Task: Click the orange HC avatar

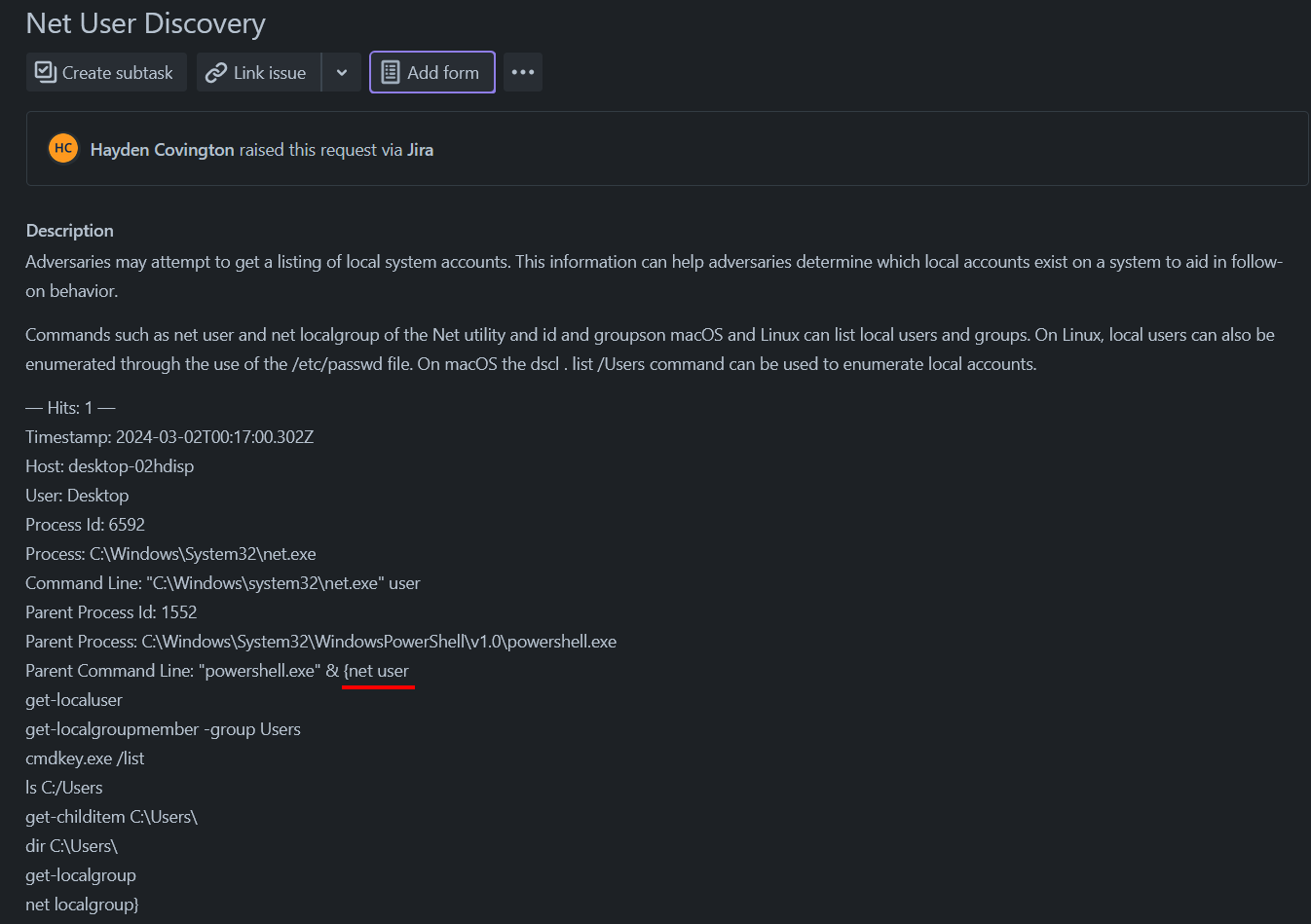Action: tap(63, 148)
